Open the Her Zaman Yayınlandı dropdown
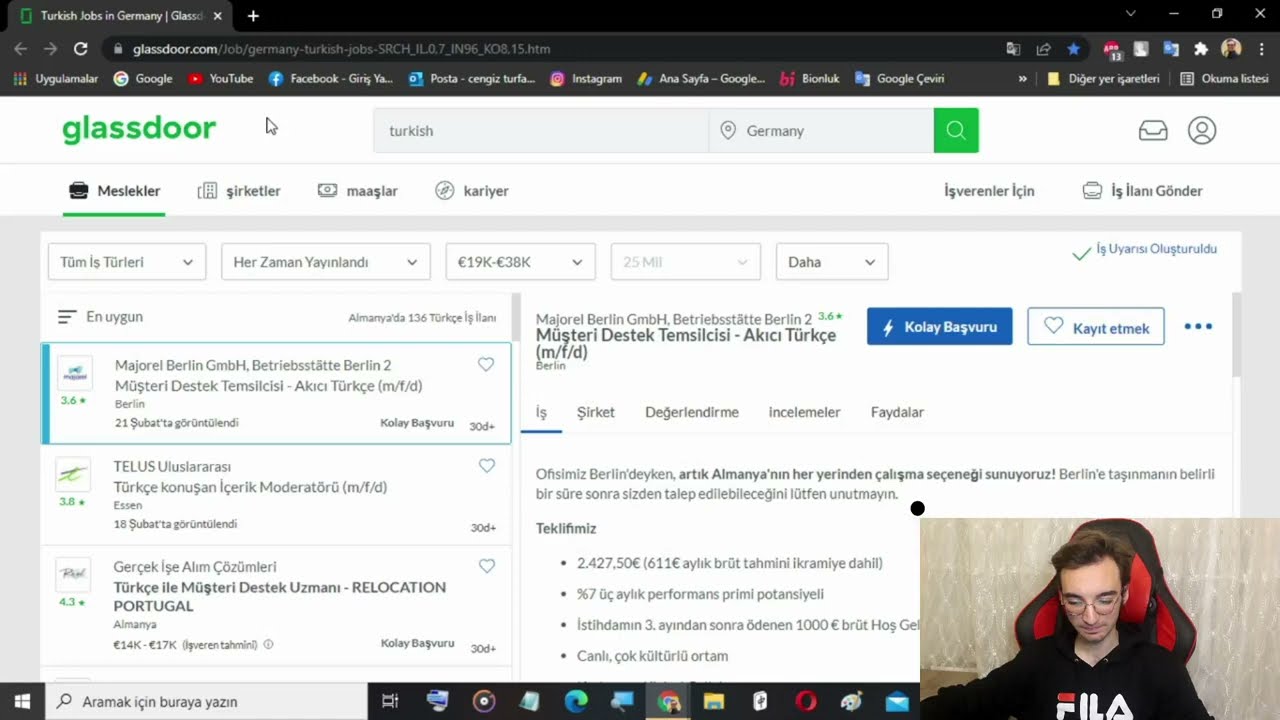This screenshot has width=1280, height=720. coord(326,262)
